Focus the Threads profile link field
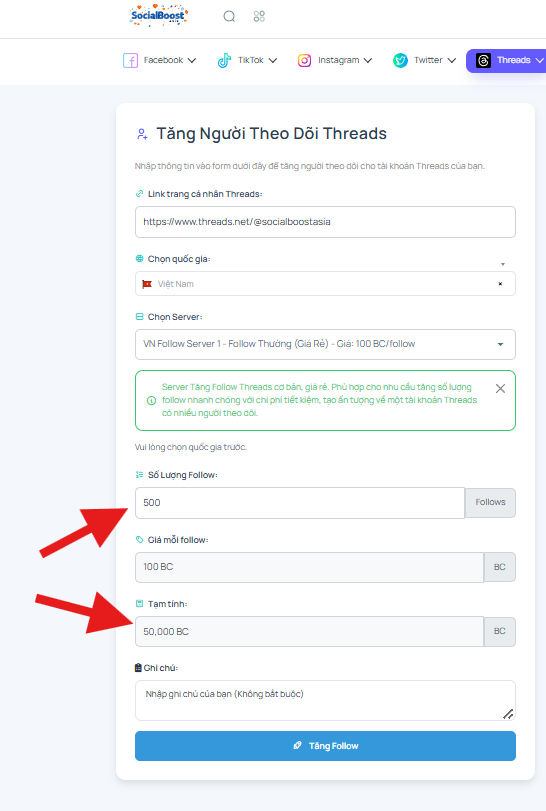This screenshot has width=546, height=811. point(325,222)
